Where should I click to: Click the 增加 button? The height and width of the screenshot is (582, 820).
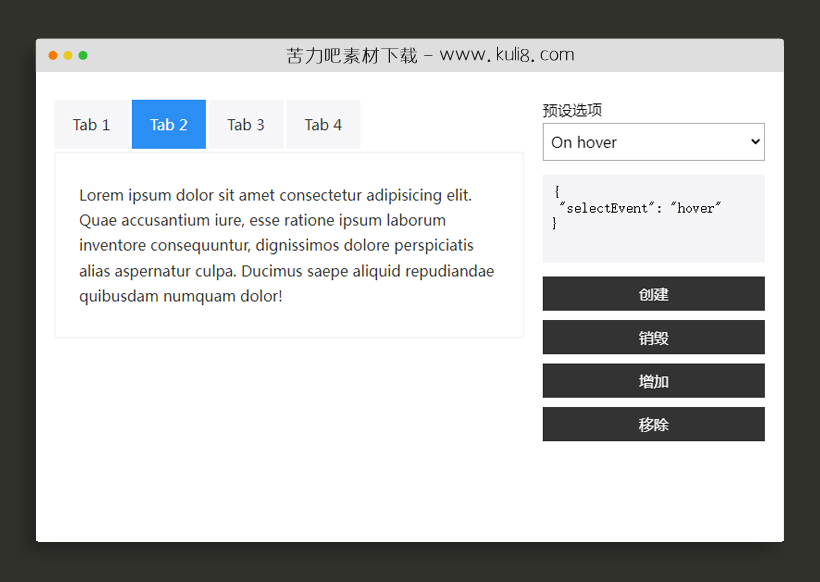[653, 381]
